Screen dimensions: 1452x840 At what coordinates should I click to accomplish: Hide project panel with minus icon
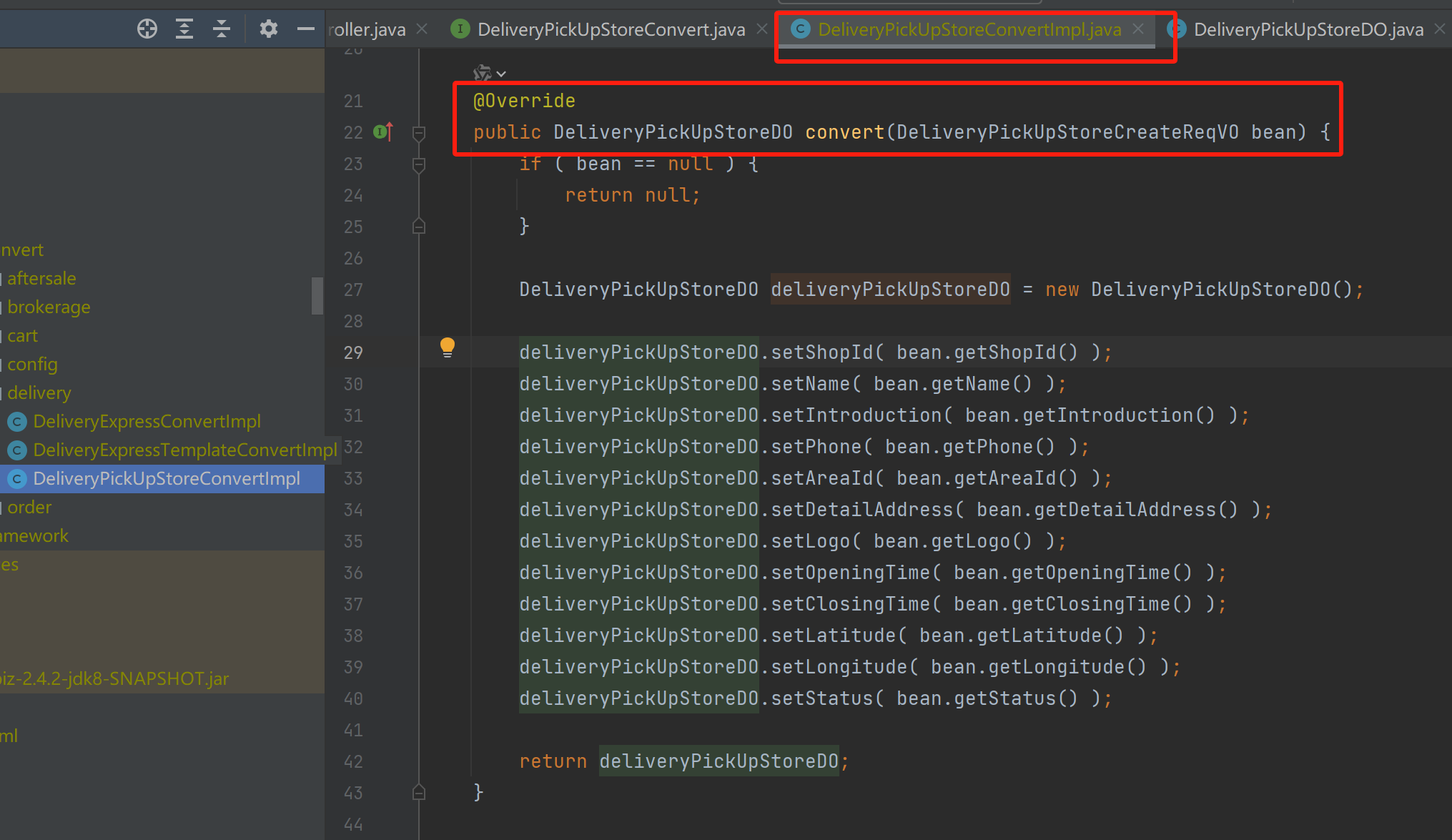coord(306,29)
